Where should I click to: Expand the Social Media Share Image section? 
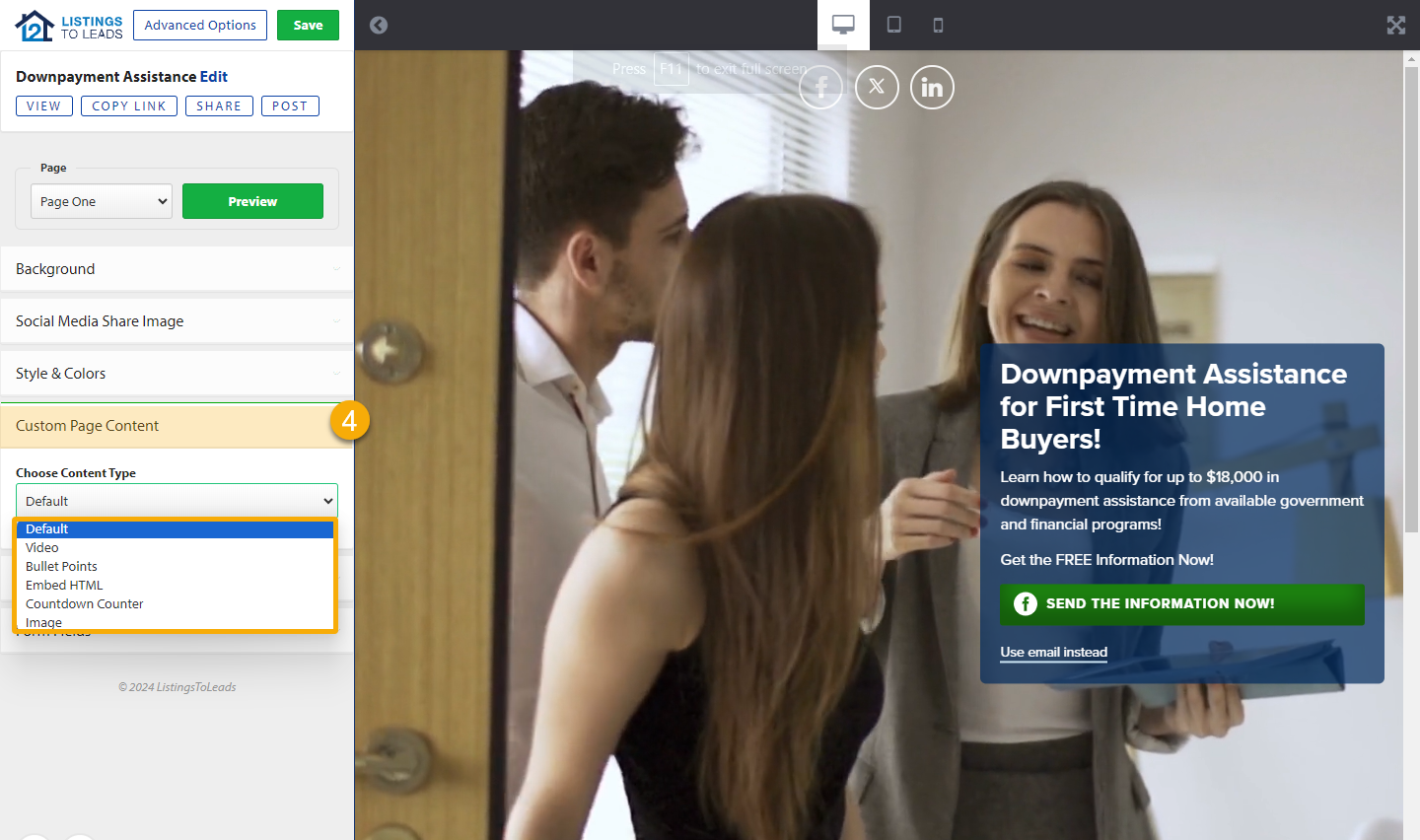[177, 321]
